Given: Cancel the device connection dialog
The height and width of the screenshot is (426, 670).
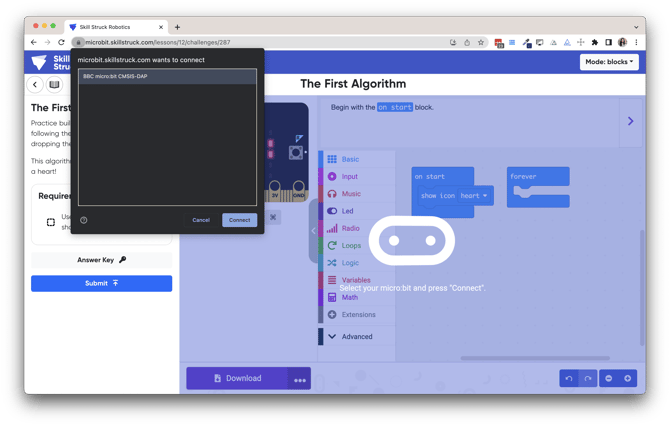Looking at the screenshot, I should point(201,220).
